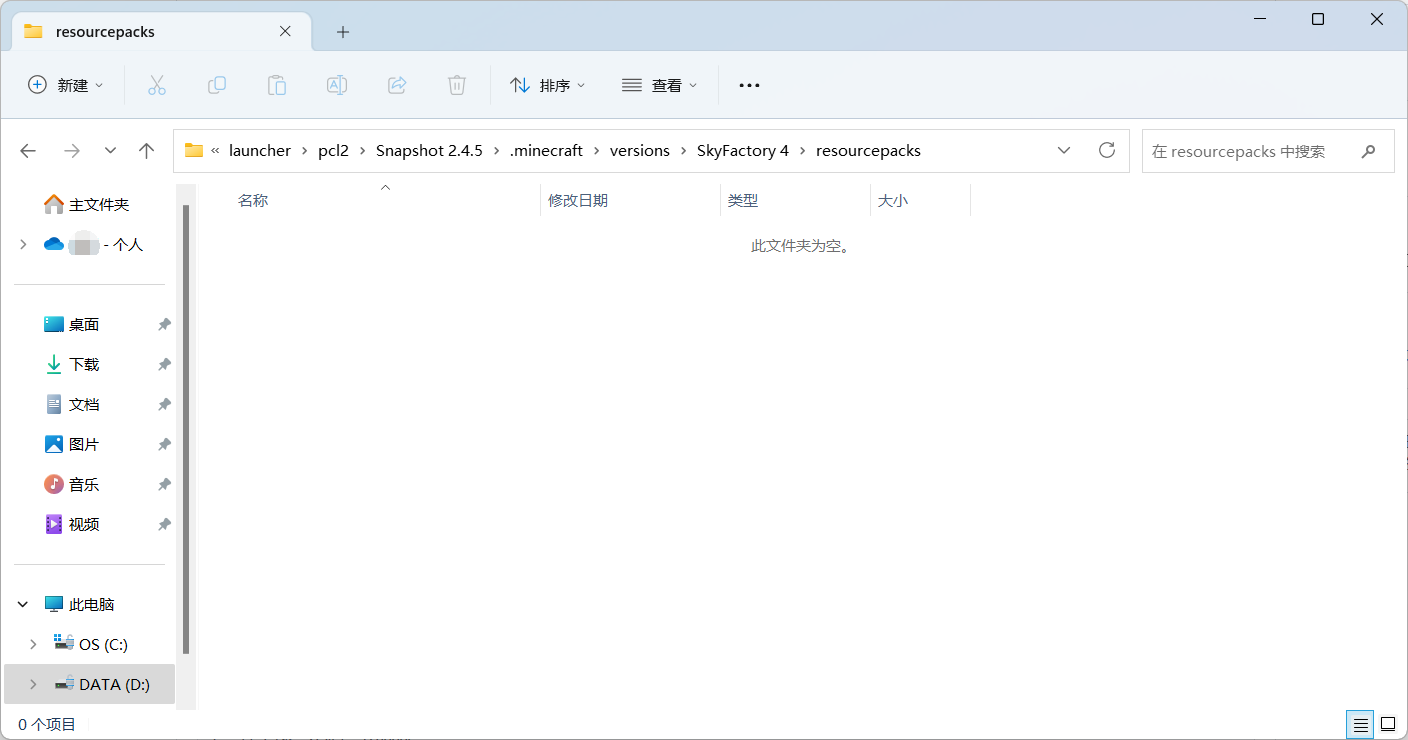Select the Rename icon in the toolbar
1408x740 pixels.
pyautogui.click(x=337, y=85)
